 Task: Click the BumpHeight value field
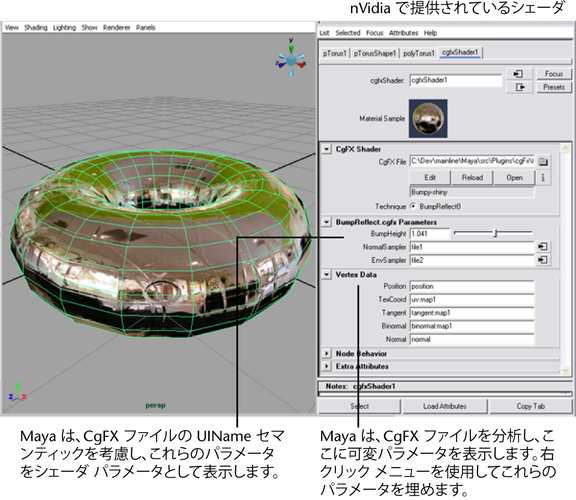point(430,234)
